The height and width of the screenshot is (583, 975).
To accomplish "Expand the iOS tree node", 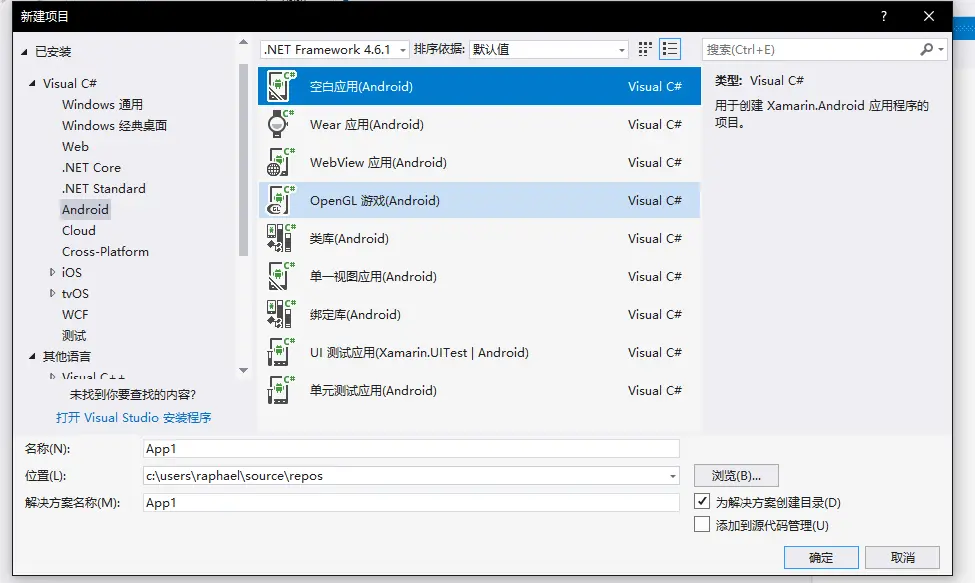I will click(52, 272).
